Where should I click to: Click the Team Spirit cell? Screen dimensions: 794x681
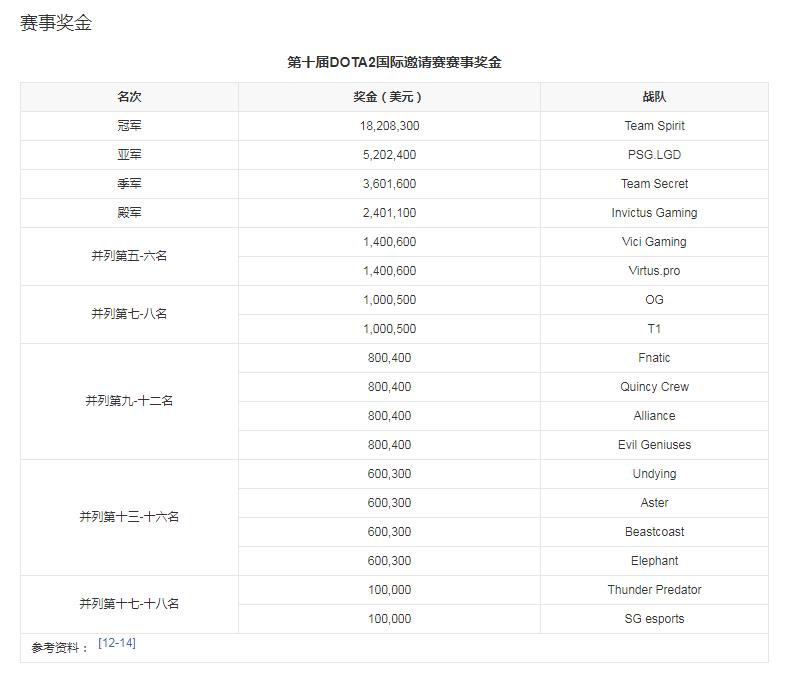654,126
